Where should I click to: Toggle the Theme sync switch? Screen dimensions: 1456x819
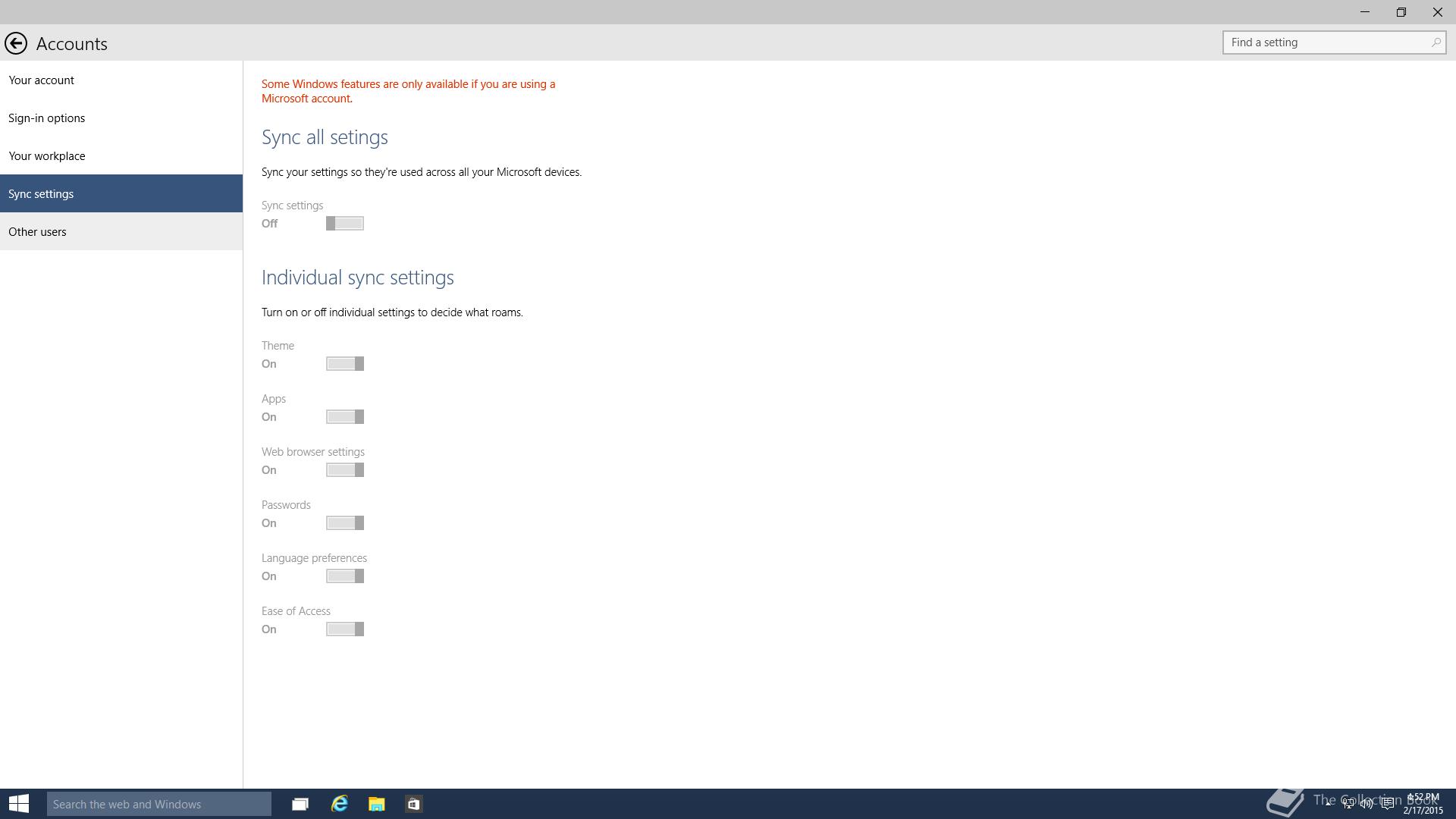[x=345, y=364]
